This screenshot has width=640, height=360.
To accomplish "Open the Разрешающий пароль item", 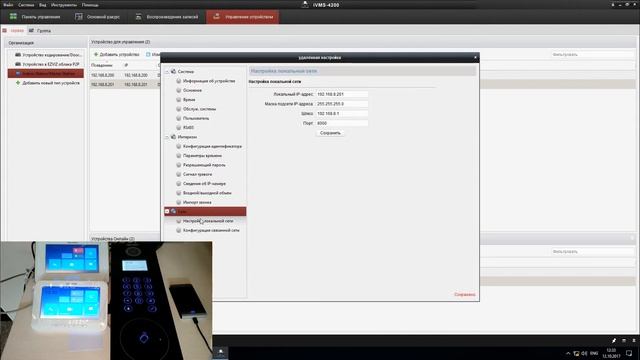I will (x=204, y=165).
